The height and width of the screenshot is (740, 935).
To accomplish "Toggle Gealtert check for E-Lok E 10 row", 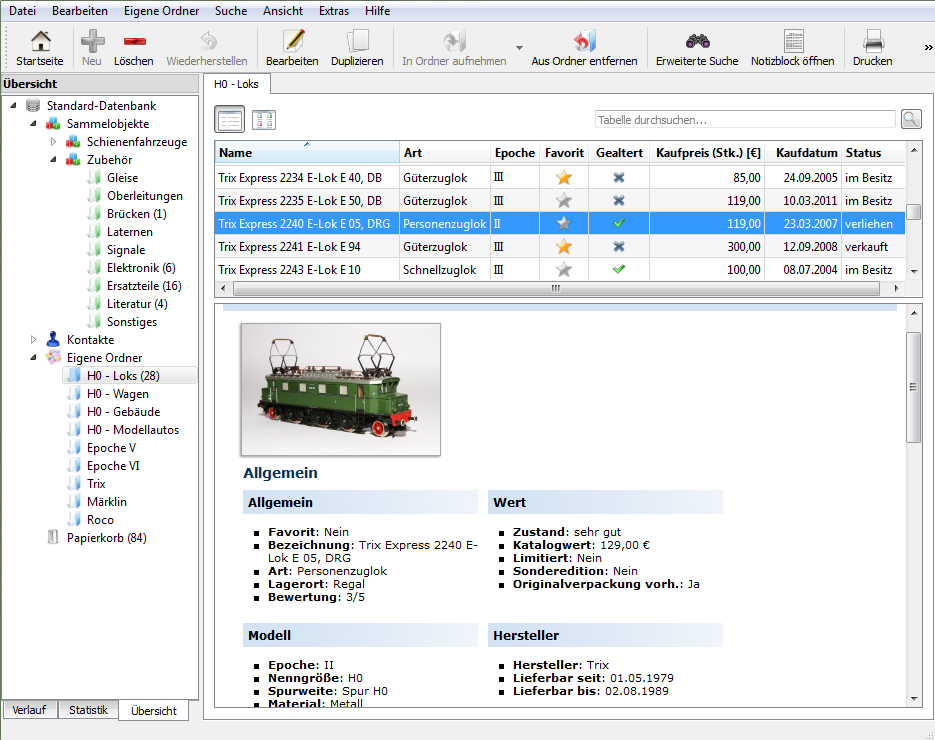I will [x=619, y=269].
